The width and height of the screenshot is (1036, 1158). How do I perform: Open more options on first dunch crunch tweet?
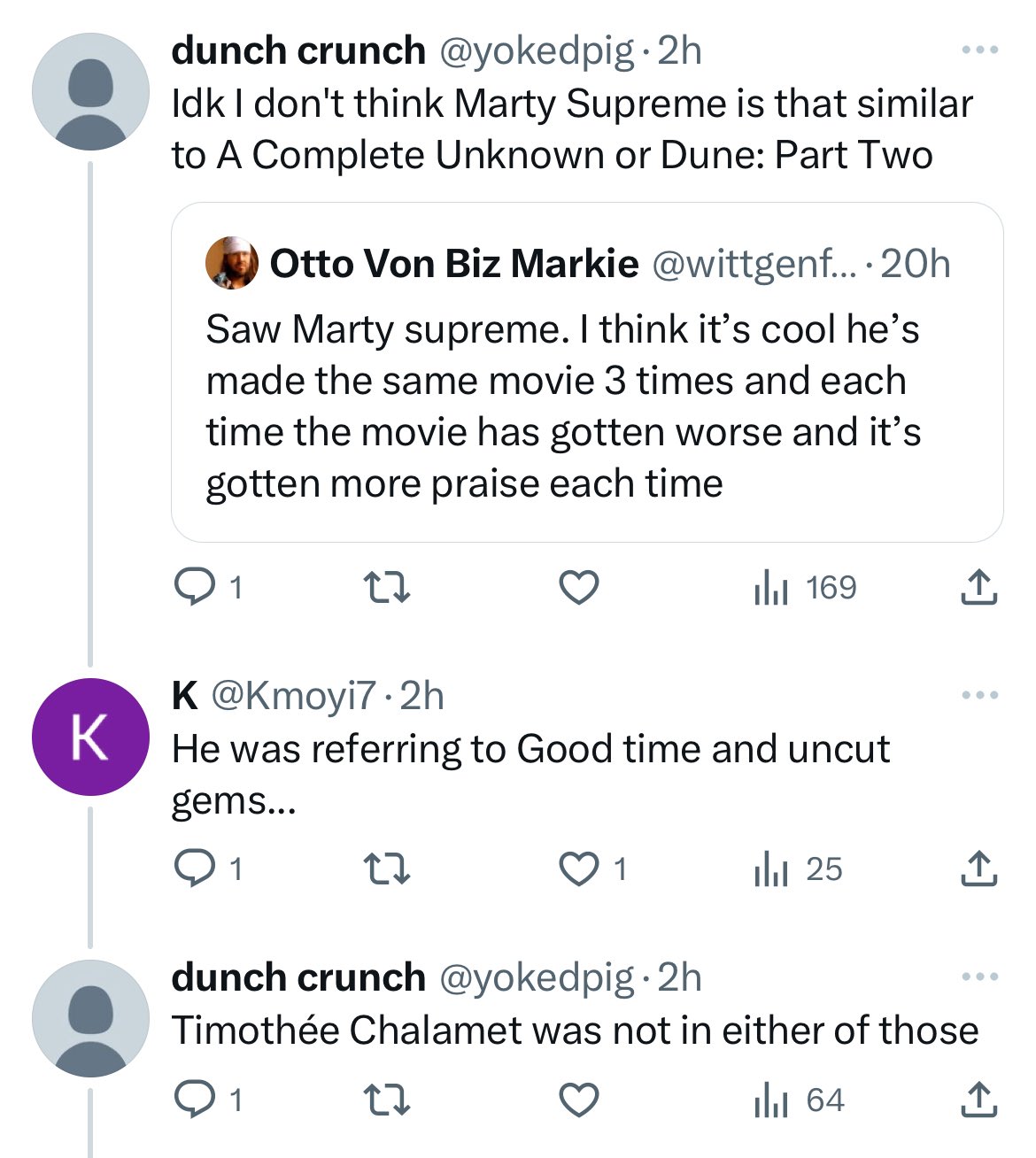[980, 50]
